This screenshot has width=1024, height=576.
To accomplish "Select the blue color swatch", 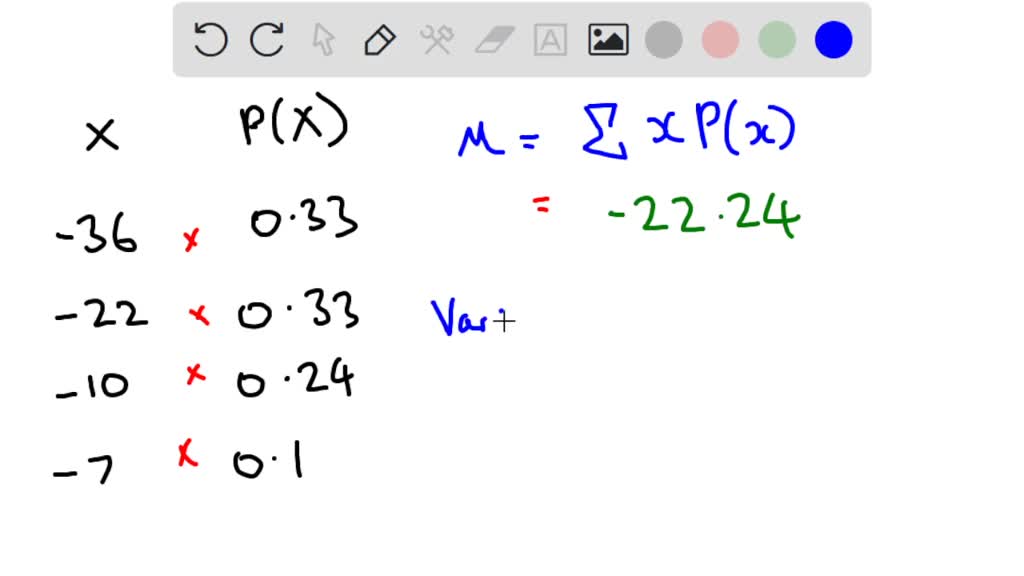I will pos(833,39).
